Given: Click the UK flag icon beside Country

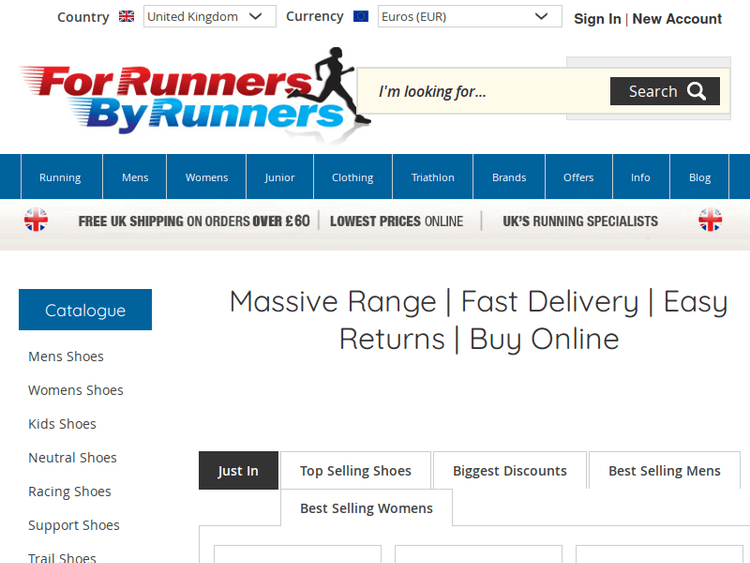Looking at the screenshot, I should (x=126, y=17).
